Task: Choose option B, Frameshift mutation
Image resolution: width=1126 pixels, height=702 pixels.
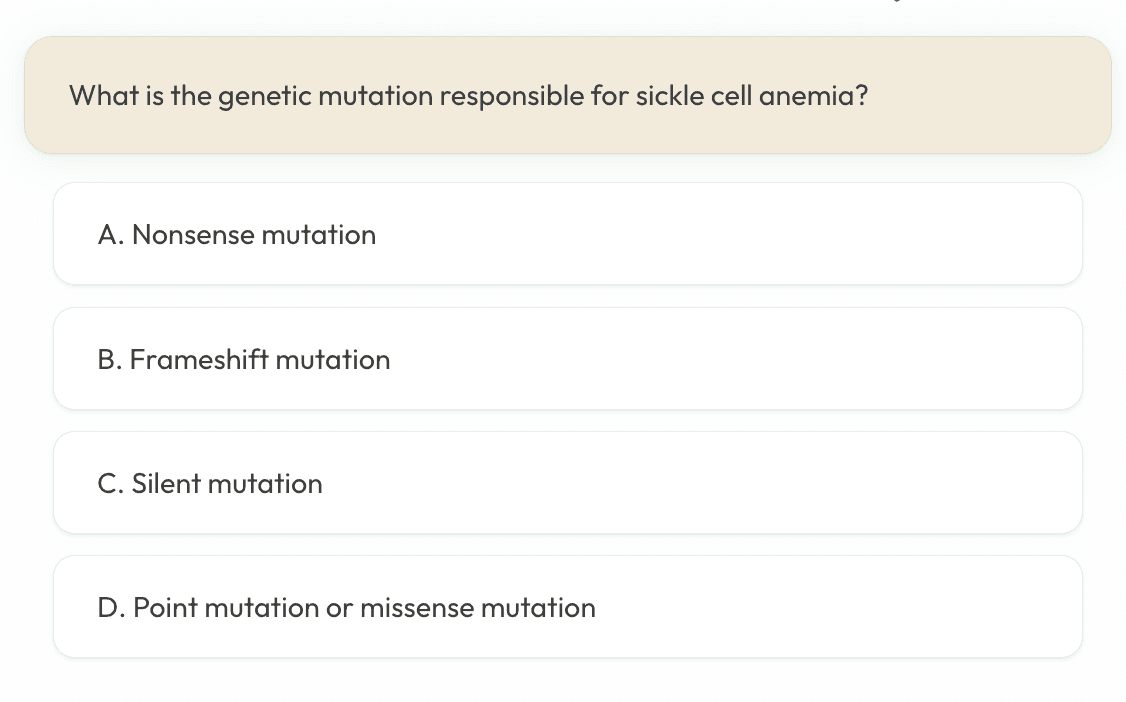Action: click(567, 359)
